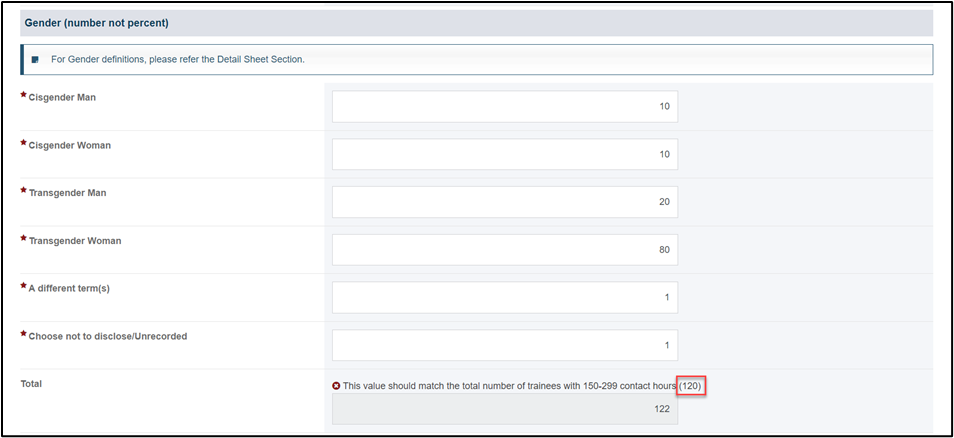Click the highlighted (120) value in error message

(692, 386)
